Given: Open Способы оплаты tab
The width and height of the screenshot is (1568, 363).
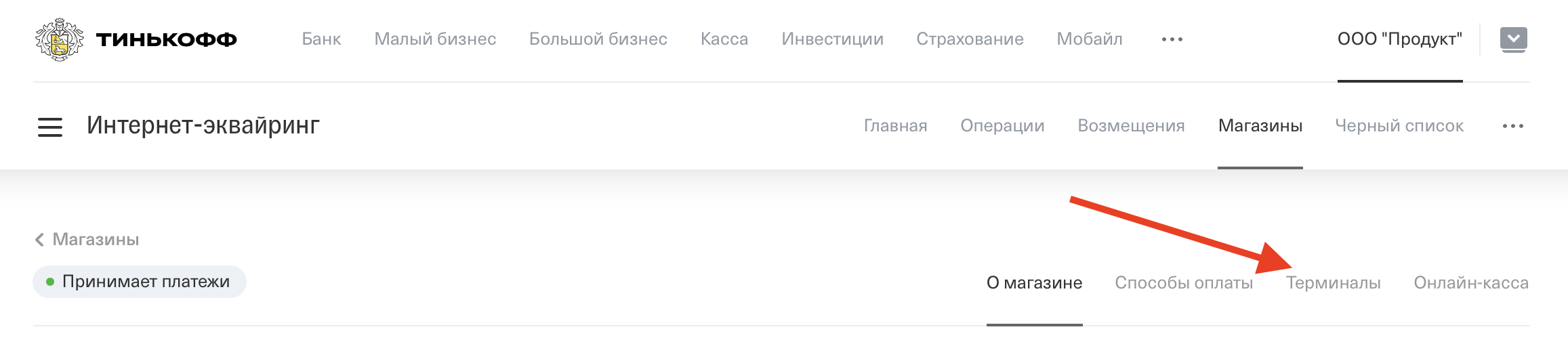Looking at the screenshot, I should pos(1184,283).
